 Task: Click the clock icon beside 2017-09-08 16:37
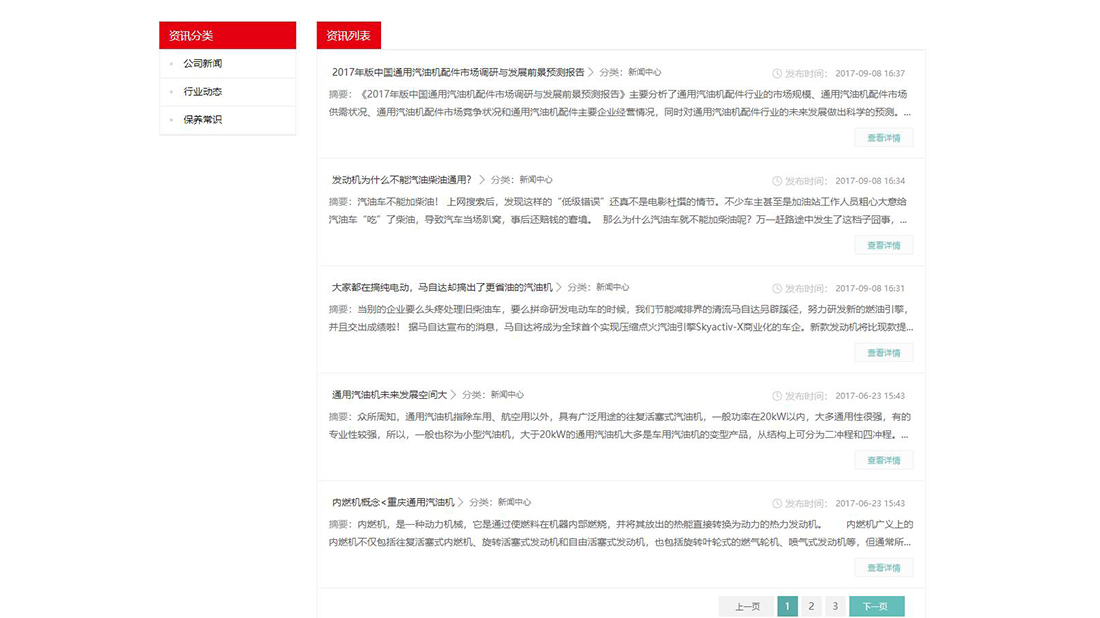777,74
